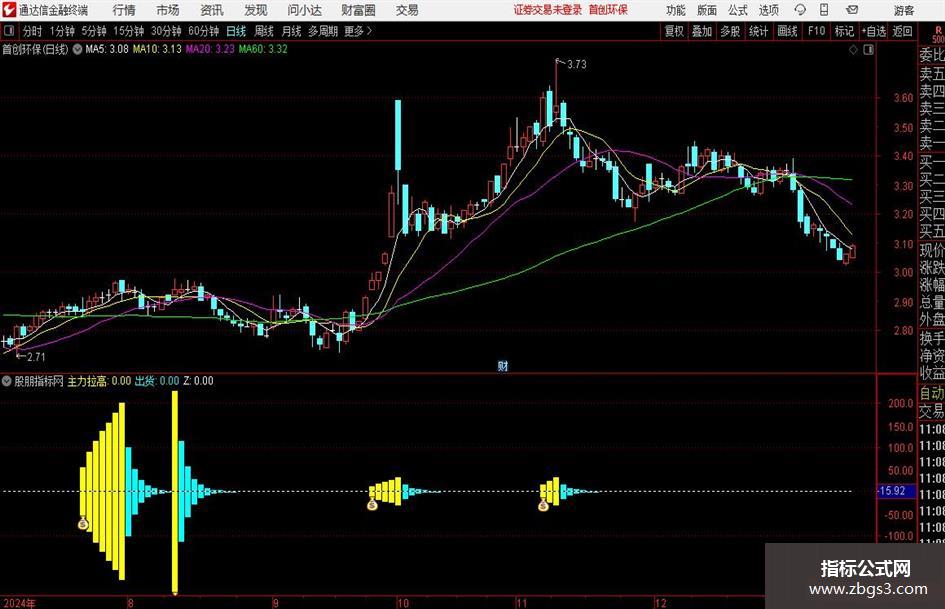Open the 公式 menu
945x609 pixels.
(737, 10)
